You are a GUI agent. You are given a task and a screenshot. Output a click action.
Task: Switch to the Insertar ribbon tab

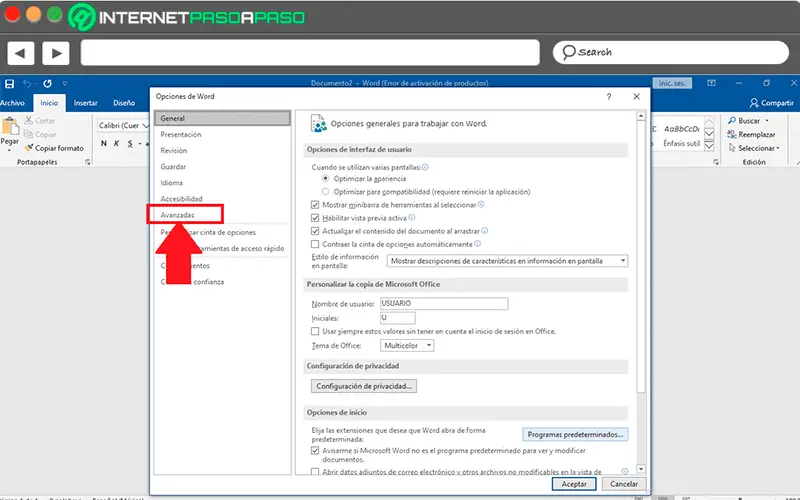85,103
